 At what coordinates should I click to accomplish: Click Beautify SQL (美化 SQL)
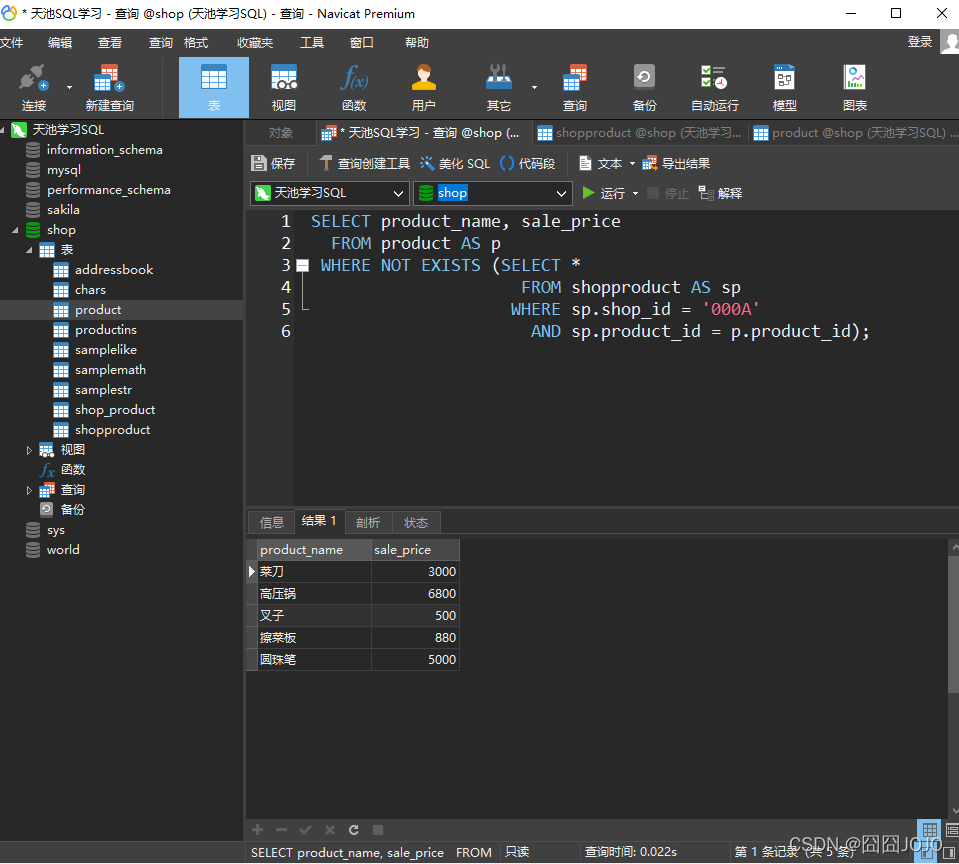455,163
